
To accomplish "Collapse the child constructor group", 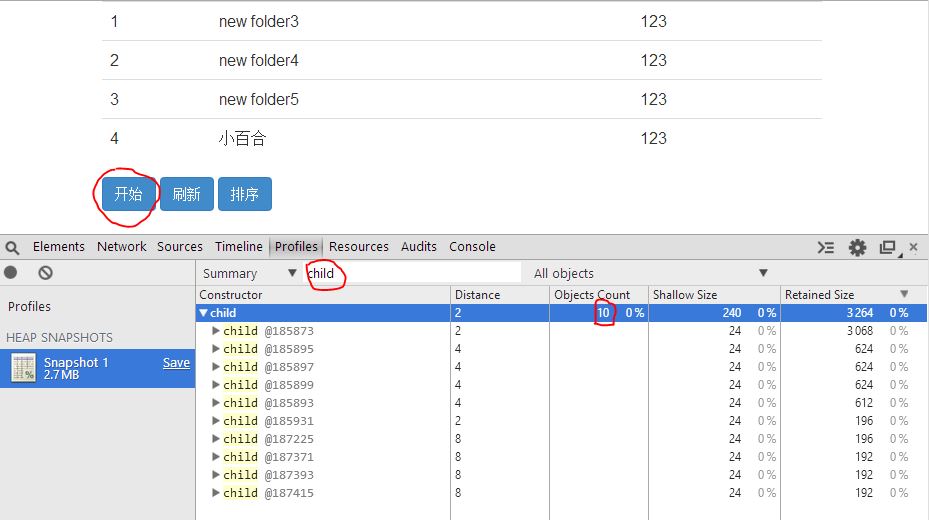I will [204, 313].
